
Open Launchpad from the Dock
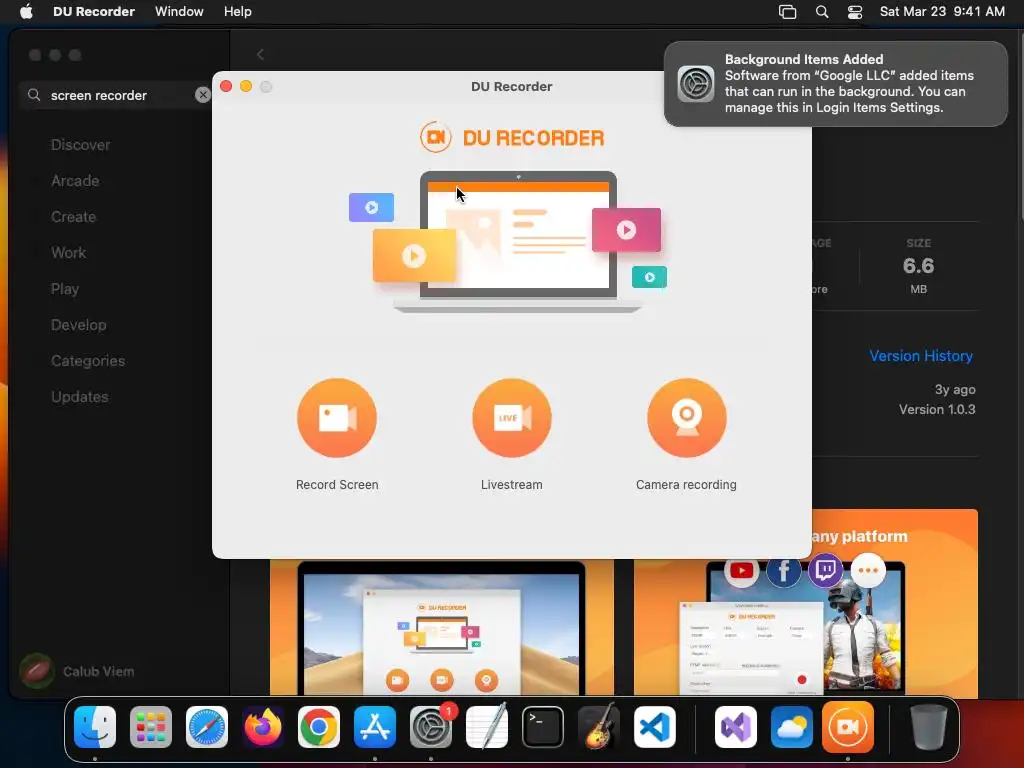(x=151, y=727)
